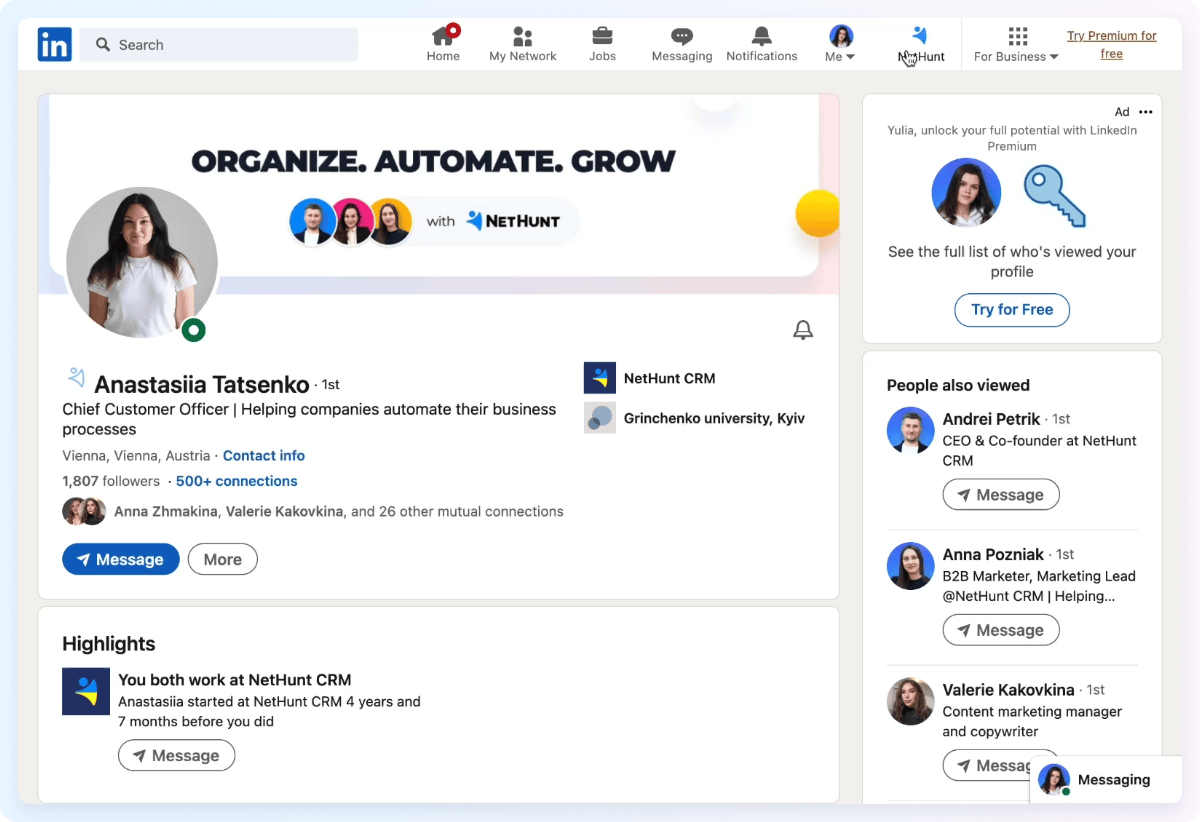The image size is (1200, 822).
Task: Open Grinchenko university, Kyiv link
Action: click(714, 418)
